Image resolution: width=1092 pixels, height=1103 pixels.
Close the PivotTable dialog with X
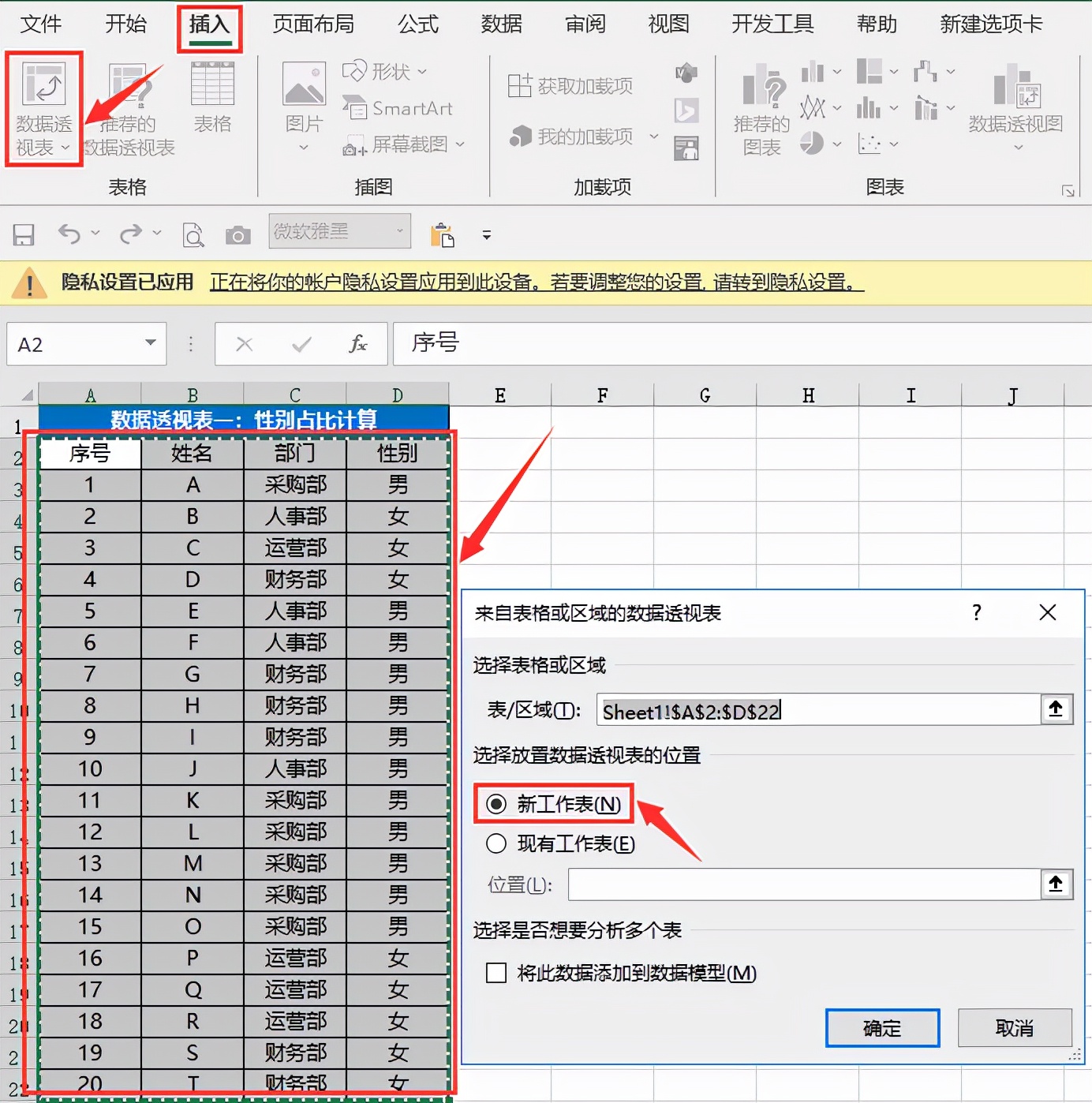pyautogui.click(x=1048, y=612)
